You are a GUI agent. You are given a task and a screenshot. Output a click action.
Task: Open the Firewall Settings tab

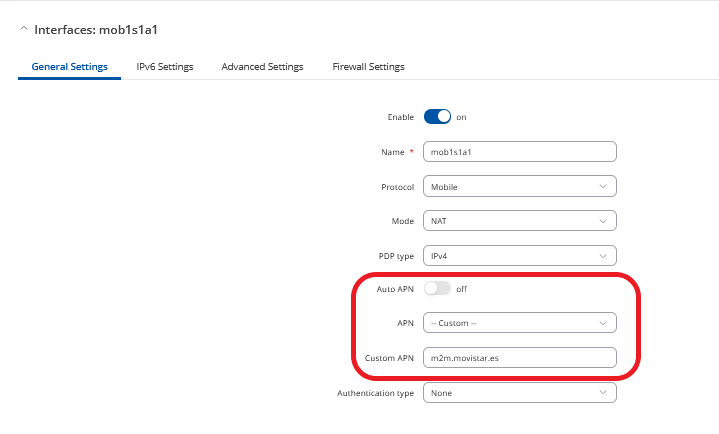pos(368,67)
